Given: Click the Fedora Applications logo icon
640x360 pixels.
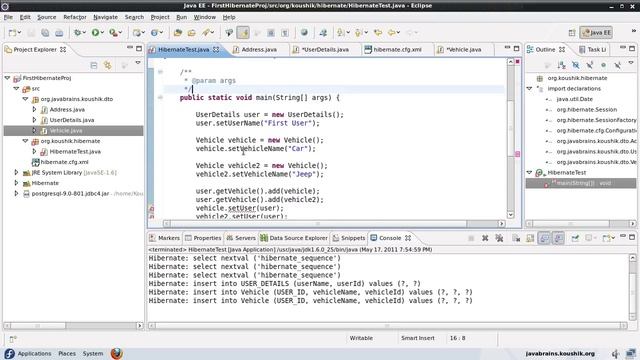Looking at the screenshot, I should [9, 353].
